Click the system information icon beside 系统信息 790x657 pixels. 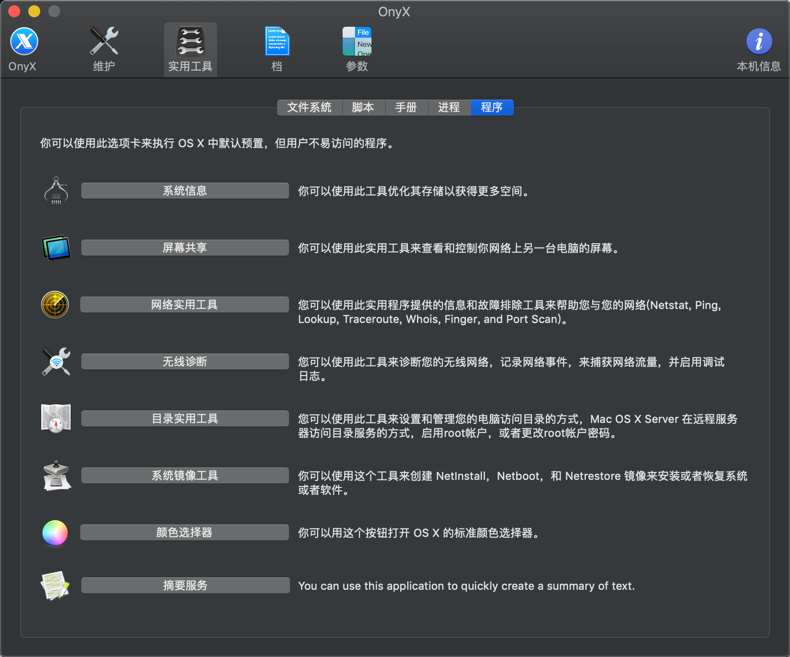click(x=56, y=190)
